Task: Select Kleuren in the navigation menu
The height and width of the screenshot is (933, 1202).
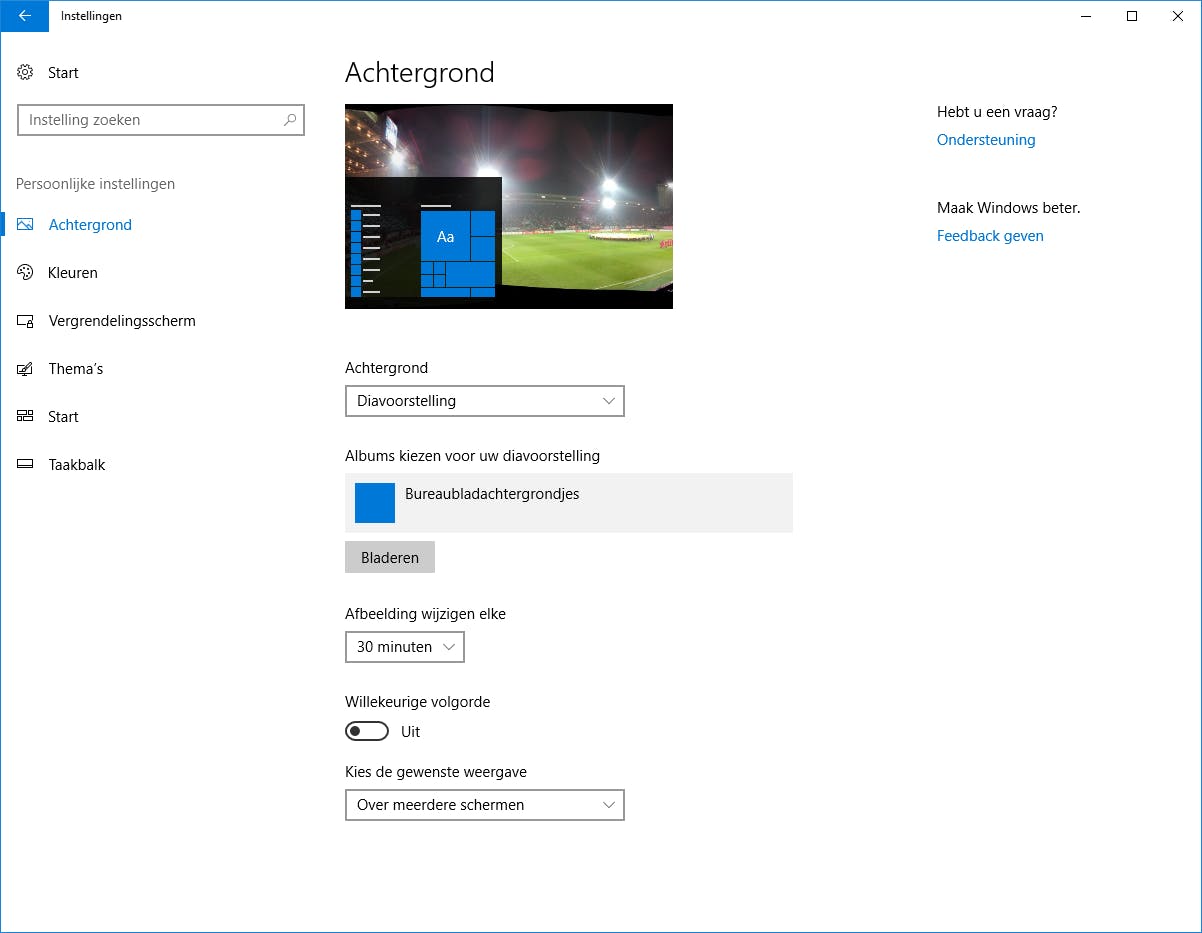Action: (73, 272)
